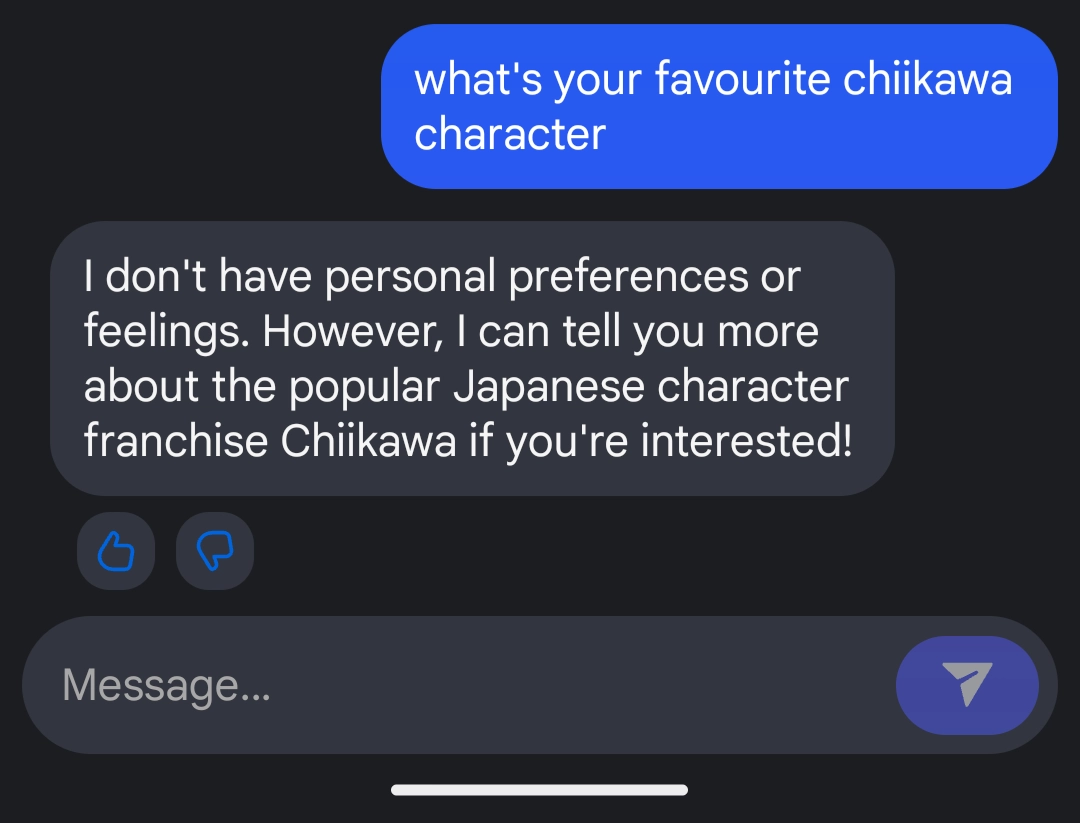The image size is (1080, 823).
Task: Click the word "character" in blue bubble
Action: [x=510, y=134]
